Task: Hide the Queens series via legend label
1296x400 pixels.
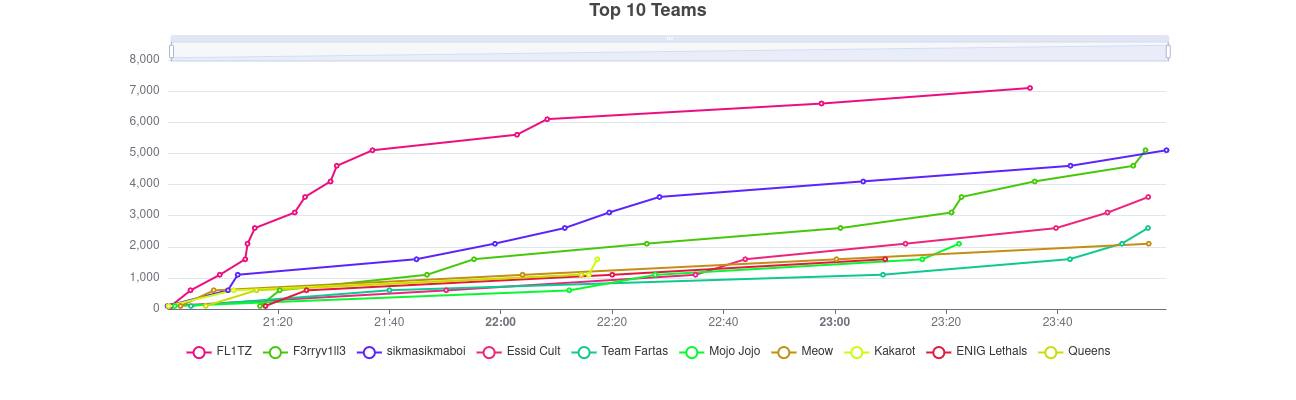Action: click(1088, 351)
